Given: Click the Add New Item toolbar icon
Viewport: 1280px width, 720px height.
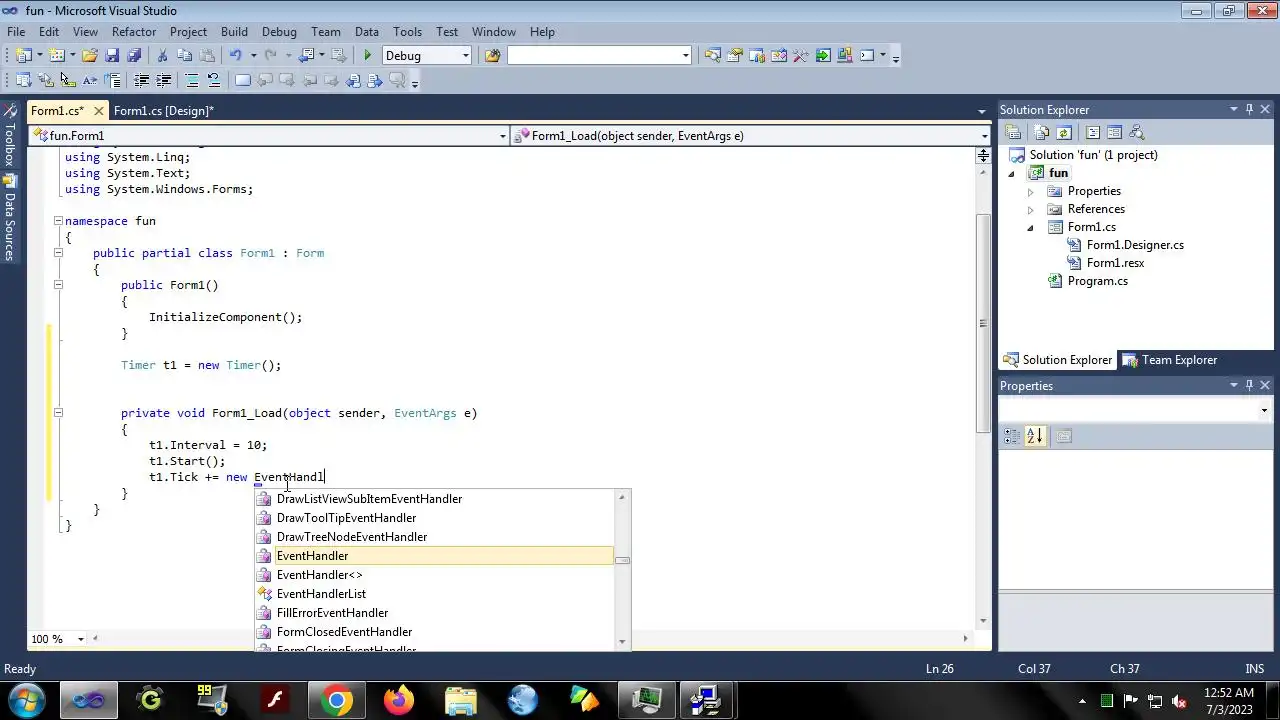Looking at the screenshot, I should click(57, 55).
